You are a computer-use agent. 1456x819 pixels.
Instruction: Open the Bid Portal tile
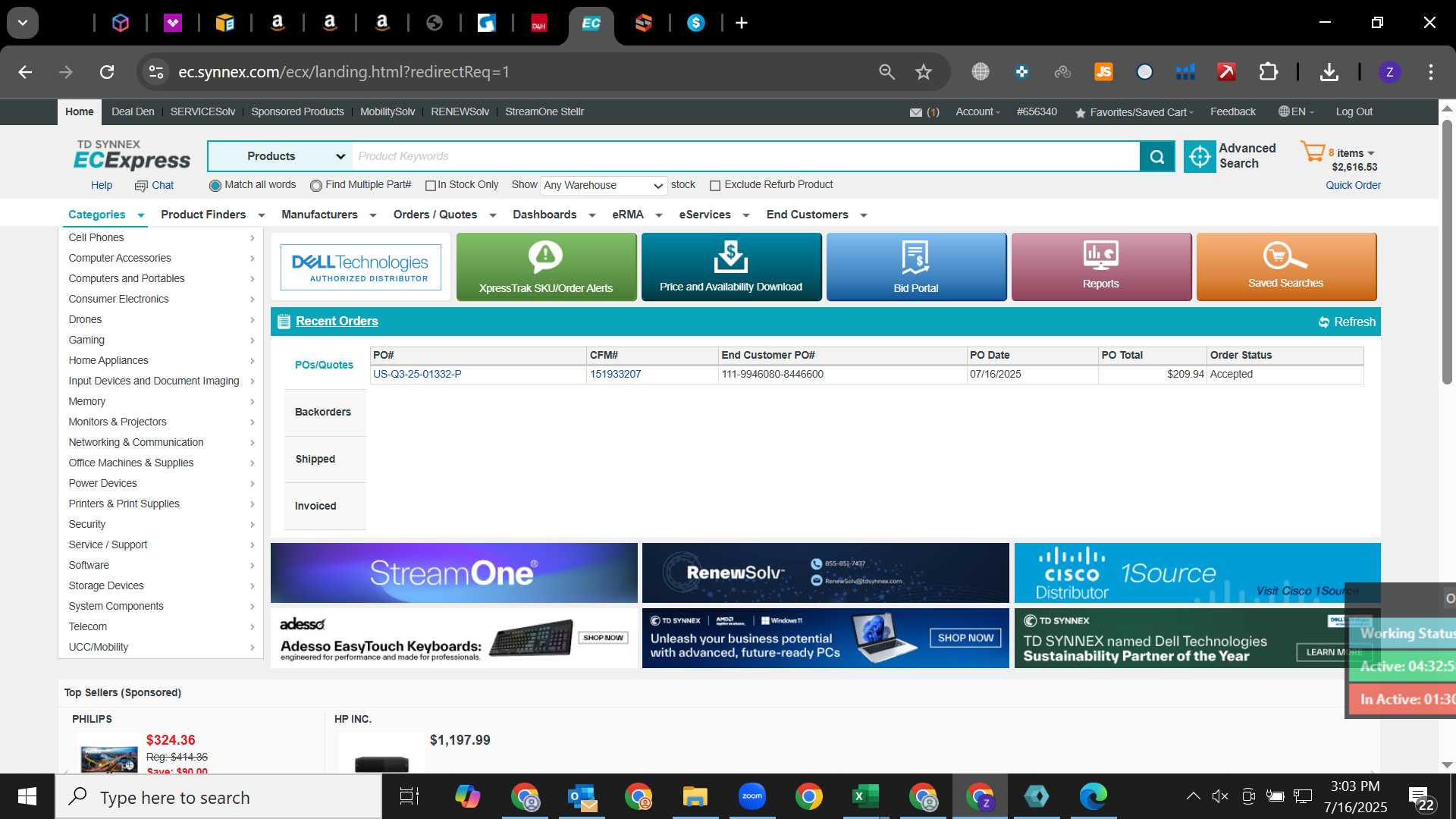point(916,267)
